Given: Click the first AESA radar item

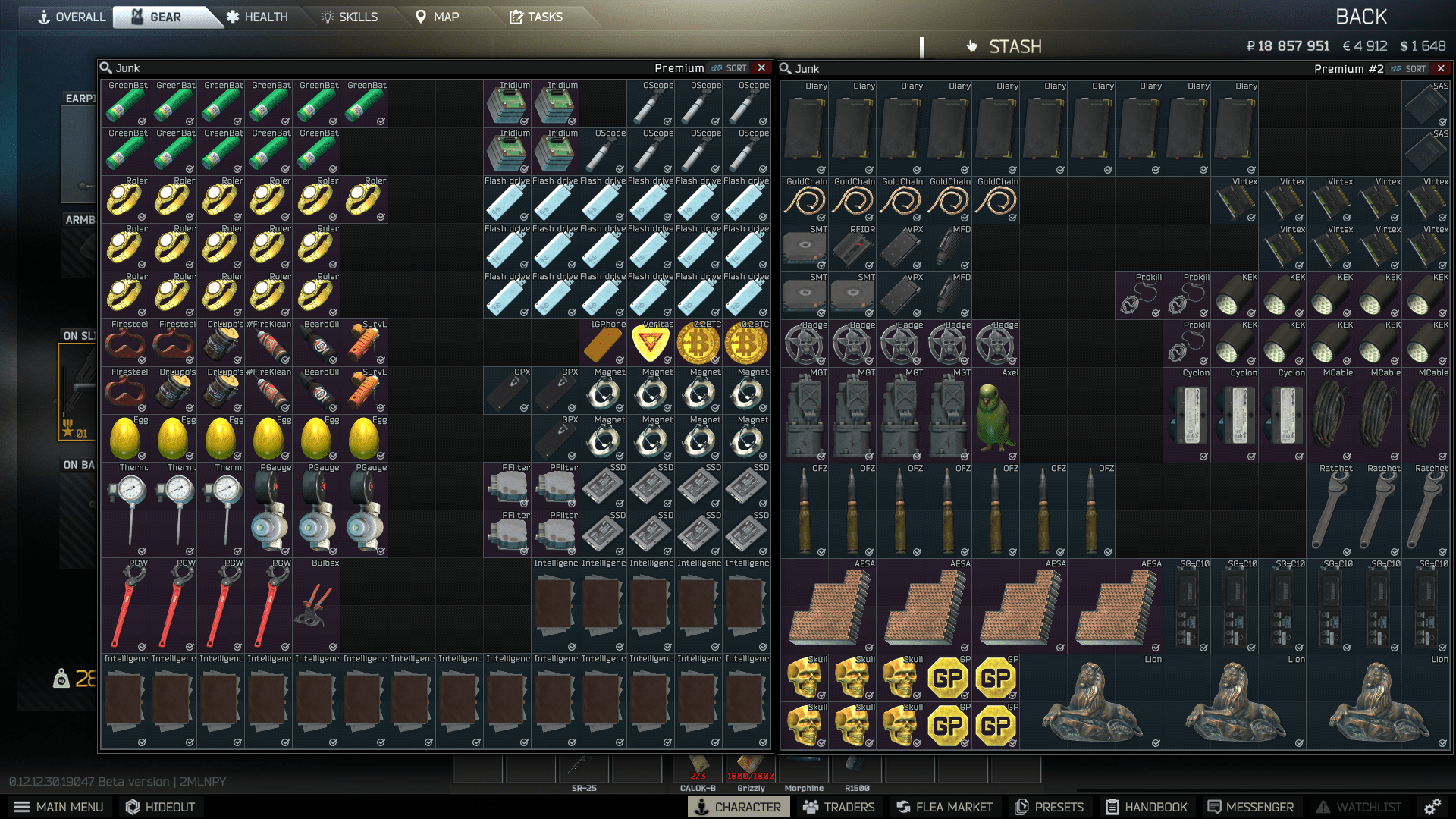Looking at the screenshot, I should (829, 606).
